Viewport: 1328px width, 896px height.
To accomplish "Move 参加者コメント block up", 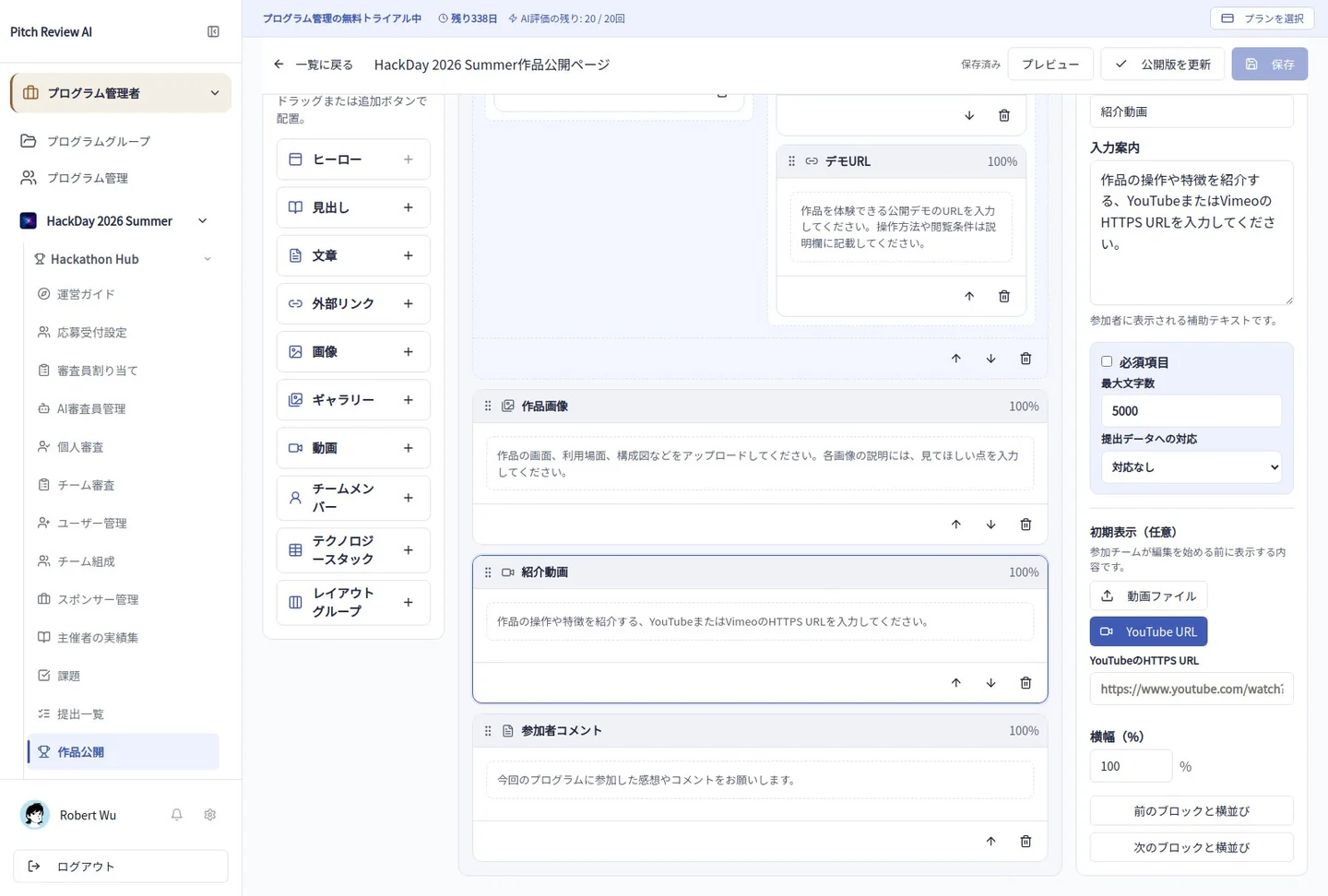I will coord(990,842).
